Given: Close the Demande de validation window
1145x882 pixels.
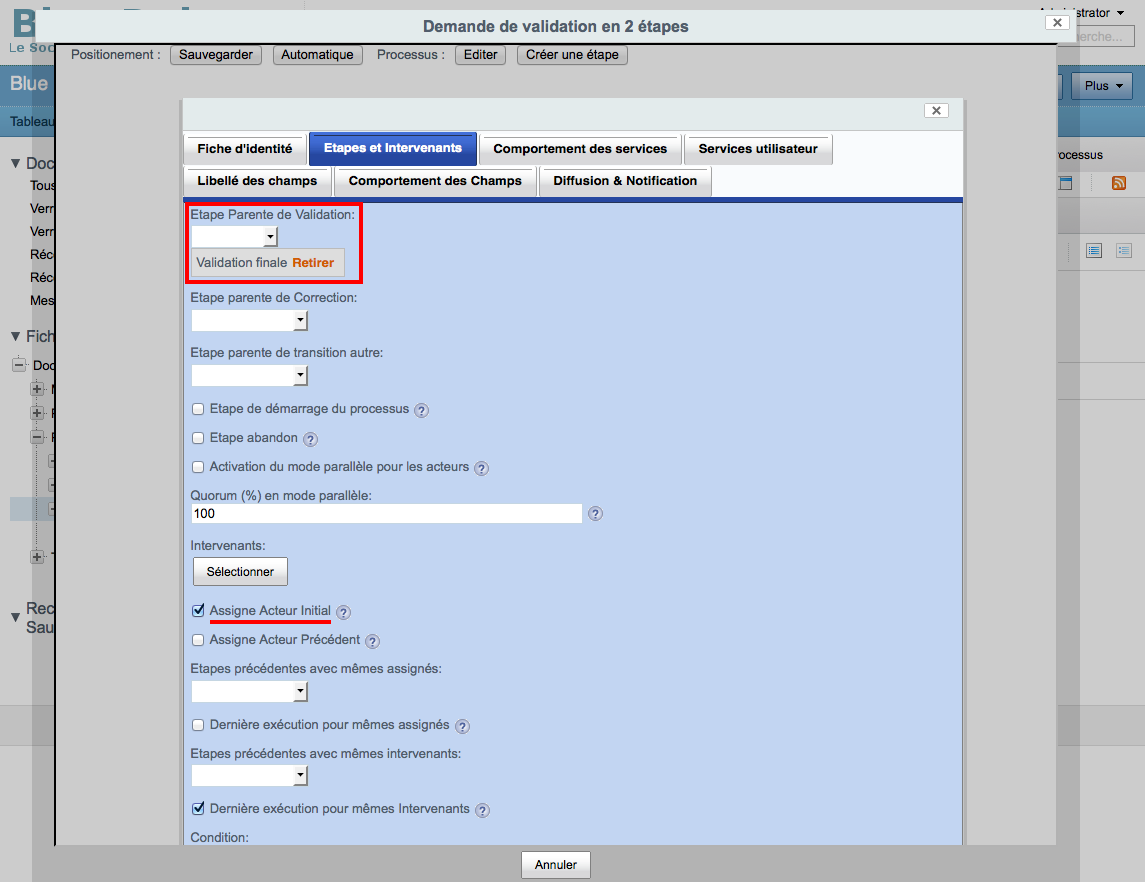Looking at the screenshot, I should 1057,23.
